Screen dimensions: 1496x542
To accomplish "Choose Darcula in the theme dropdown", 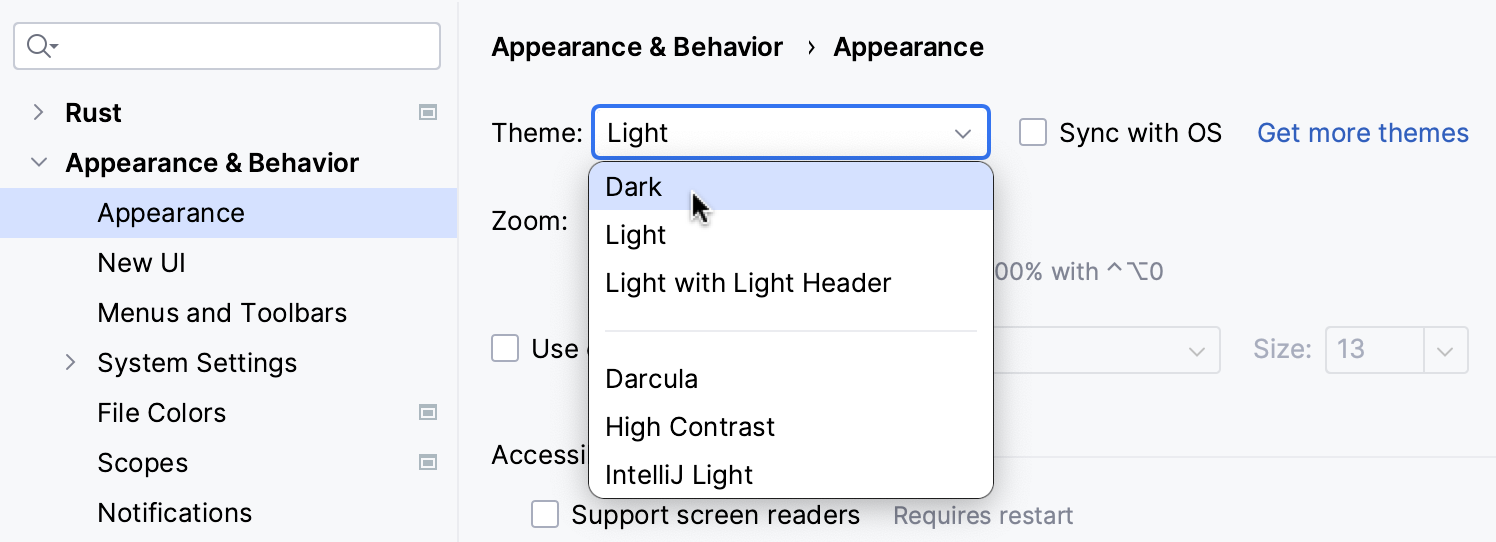I will coord(651,379).
